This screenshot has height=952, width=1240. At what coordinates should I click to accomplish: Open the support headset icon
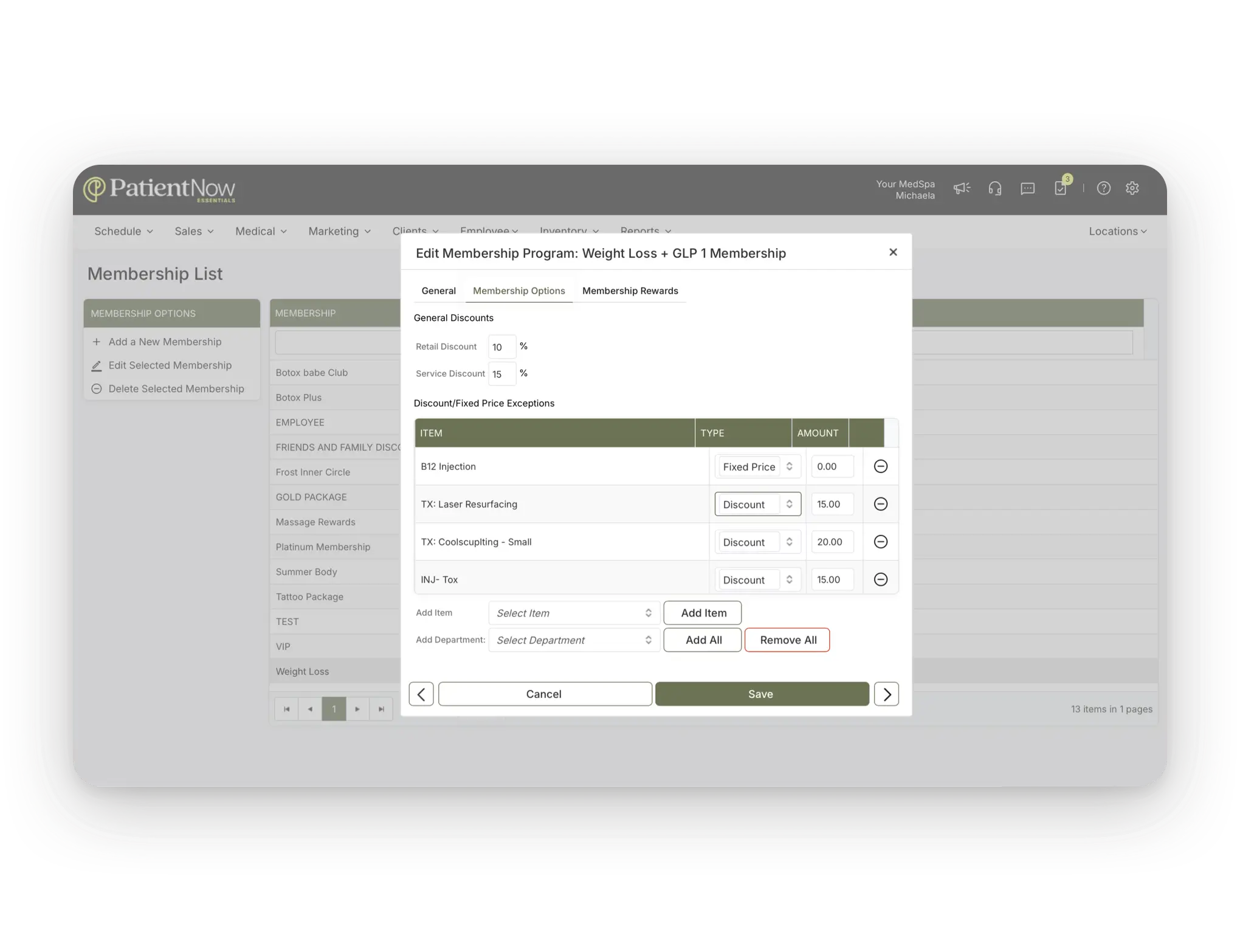coord(994,188)
